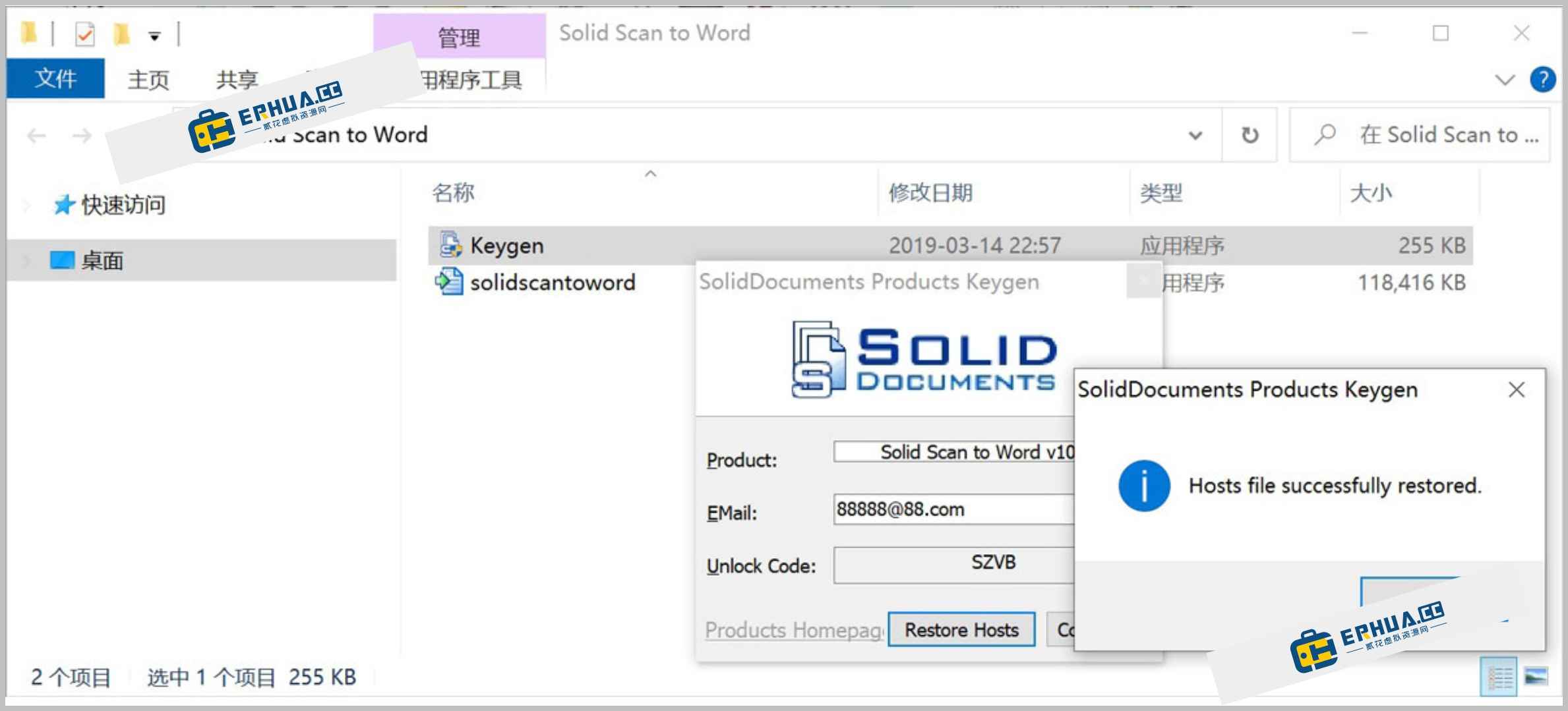Click the 选中 1 个项目 status text

click(210, 677)
